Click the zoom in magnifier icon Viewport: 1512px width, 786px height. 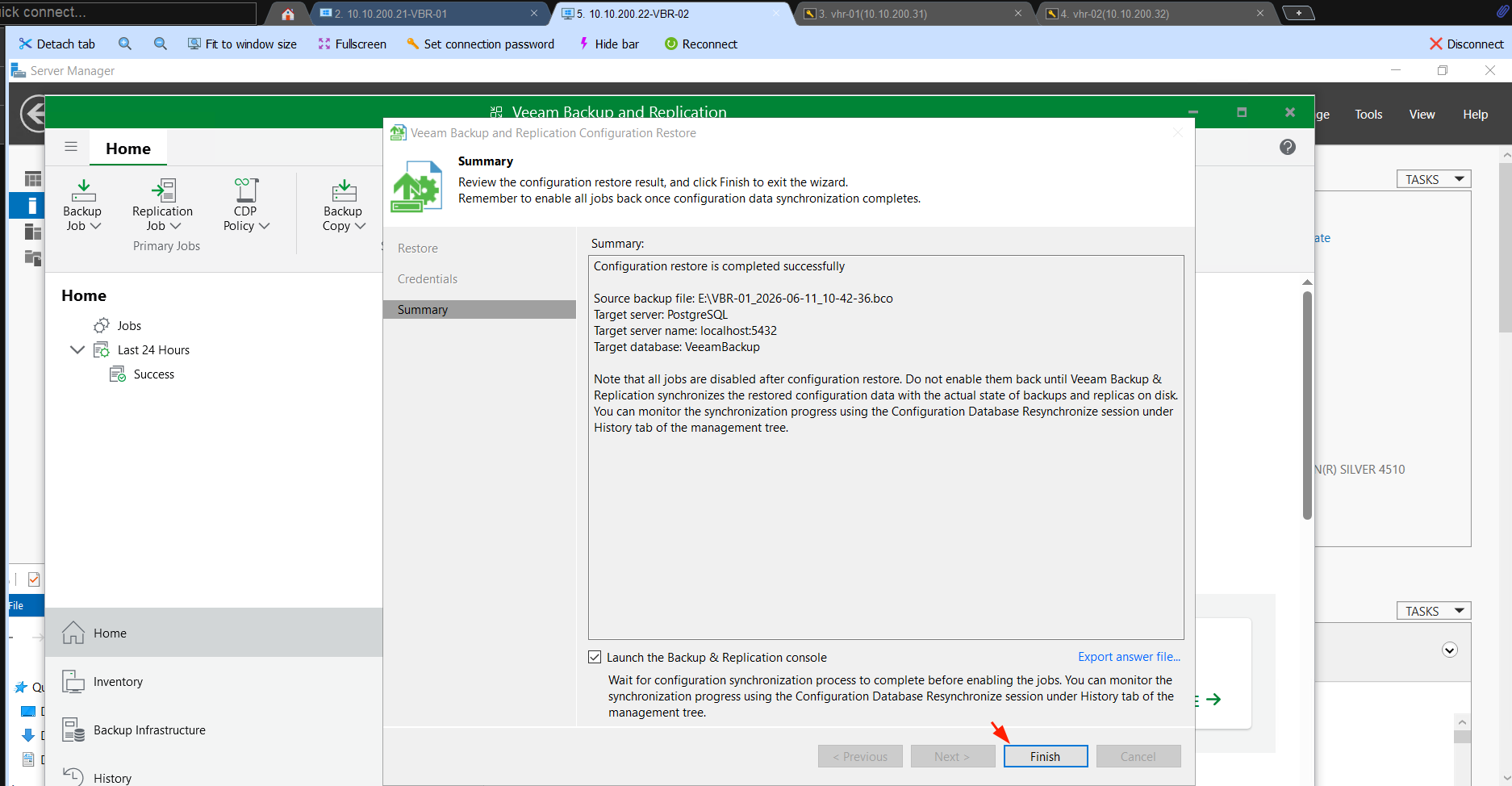125,44
